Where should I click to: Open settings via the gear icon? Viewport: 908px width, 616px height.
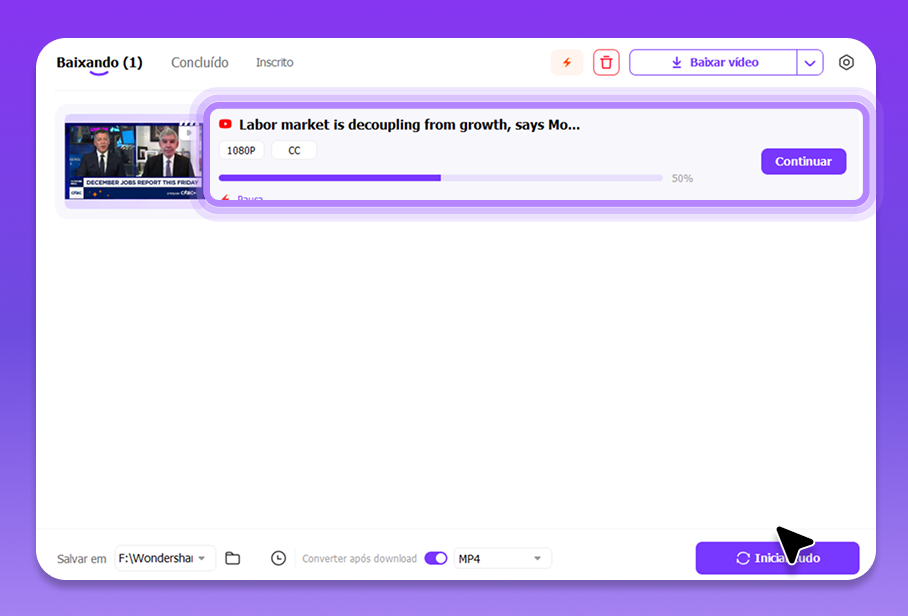coord(846,62)
